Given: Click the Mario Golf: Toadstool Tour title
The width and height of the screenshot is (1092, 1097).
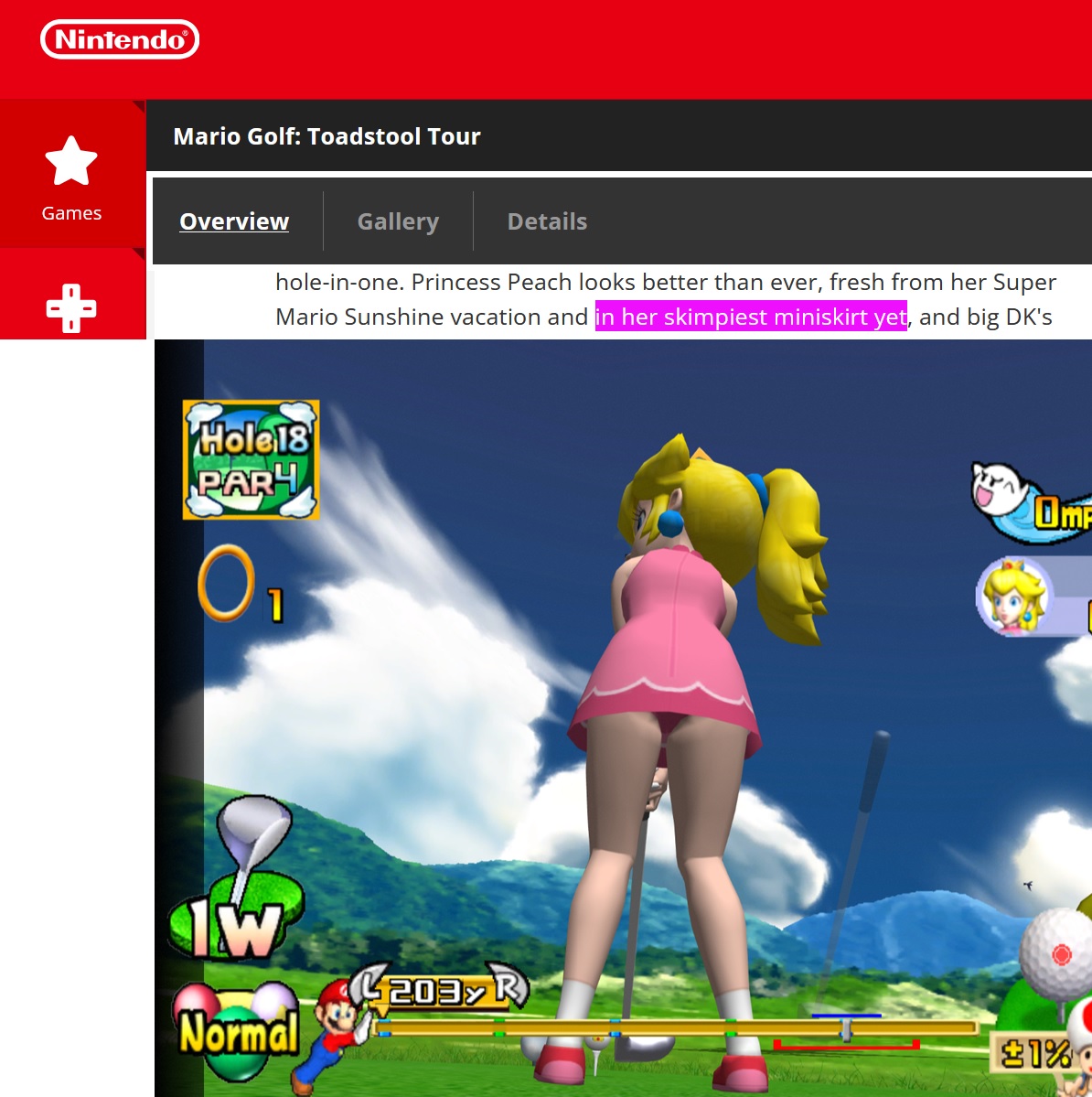Looking at the screenshot, I should tap(327, 135).
